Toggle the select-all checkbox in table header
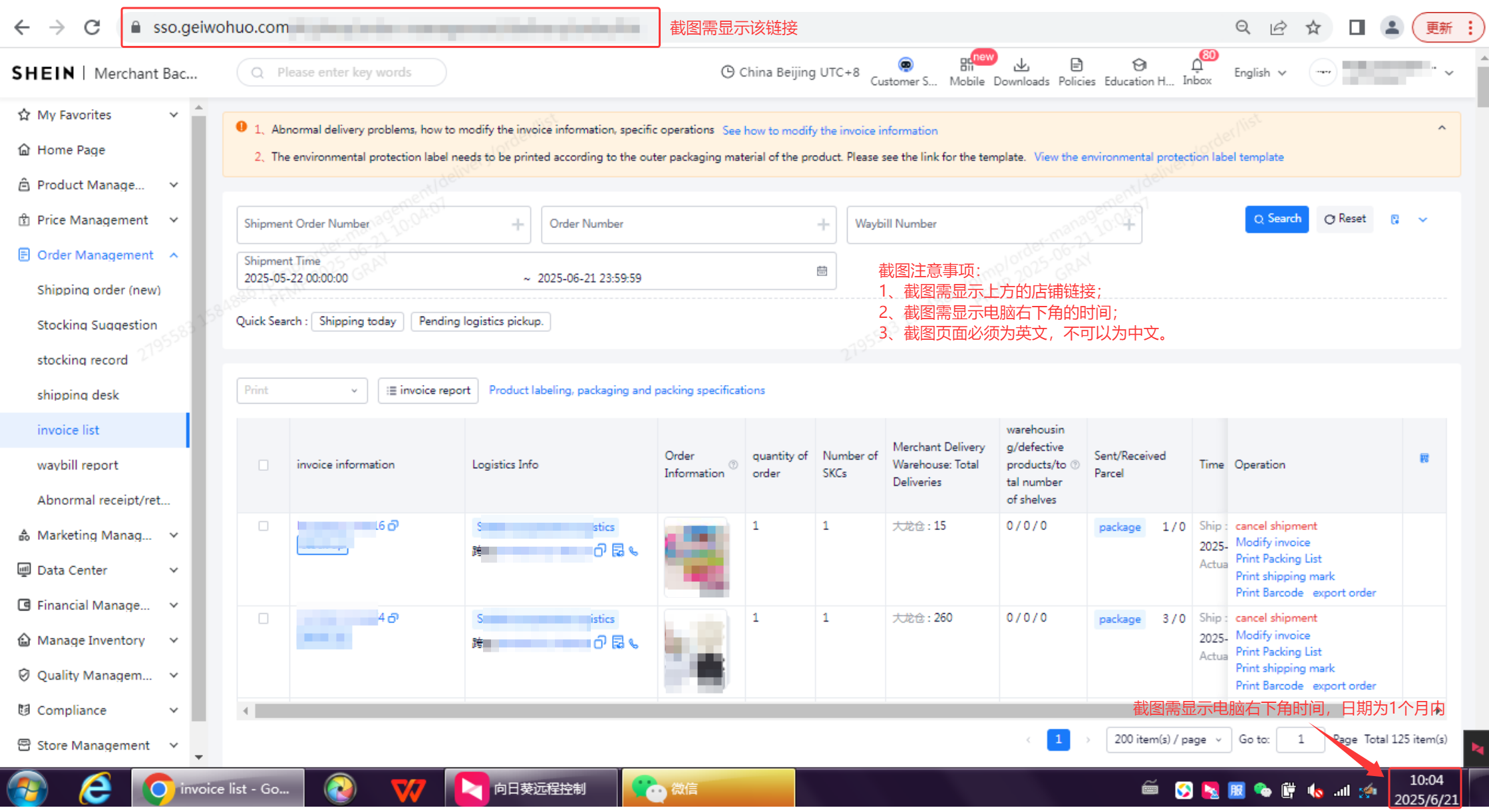 (x=263, y=465)
